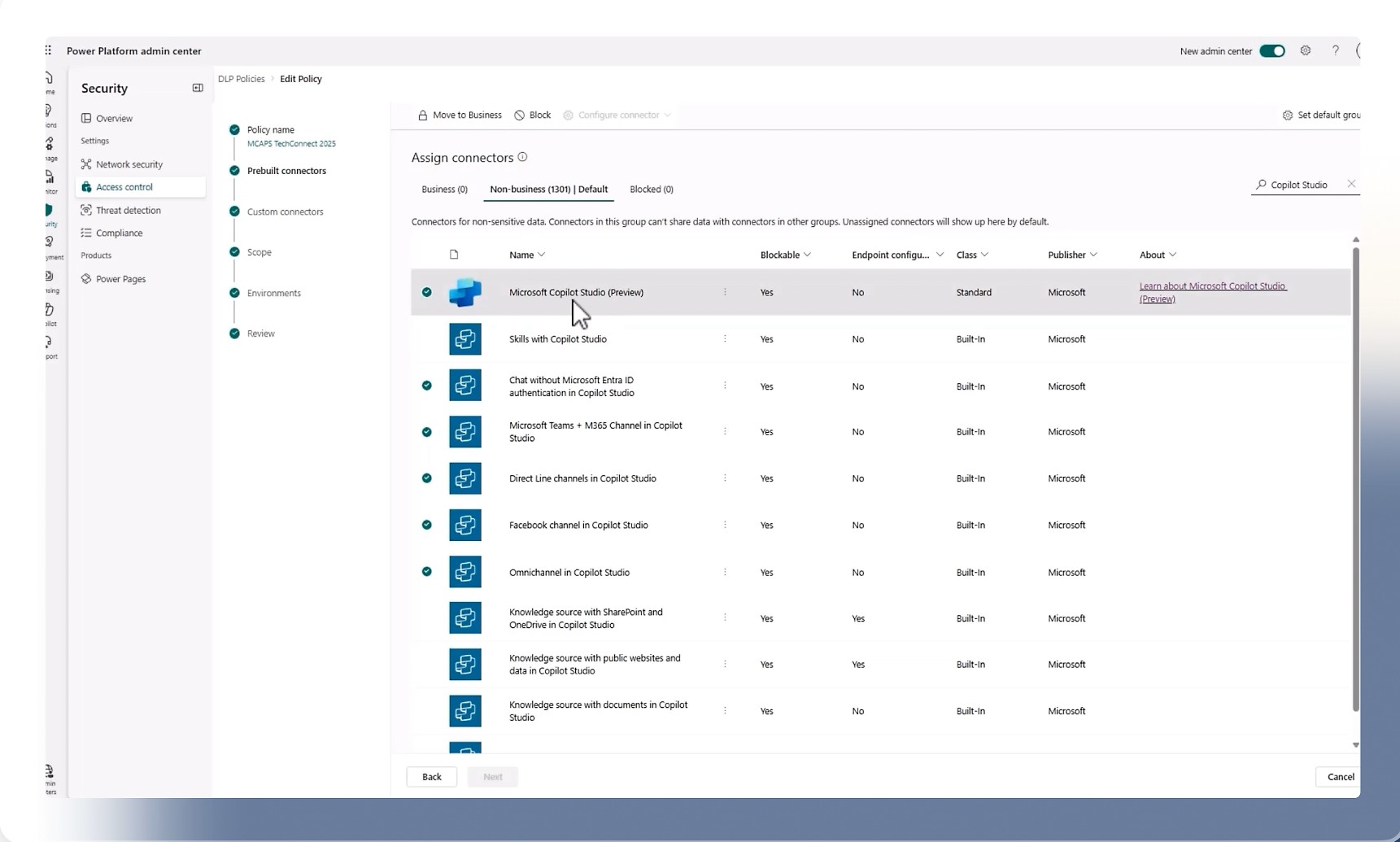Screen dimensions: 1400x842
Task: Switch to the Blocked (0) tab
Action: (651, 190)
